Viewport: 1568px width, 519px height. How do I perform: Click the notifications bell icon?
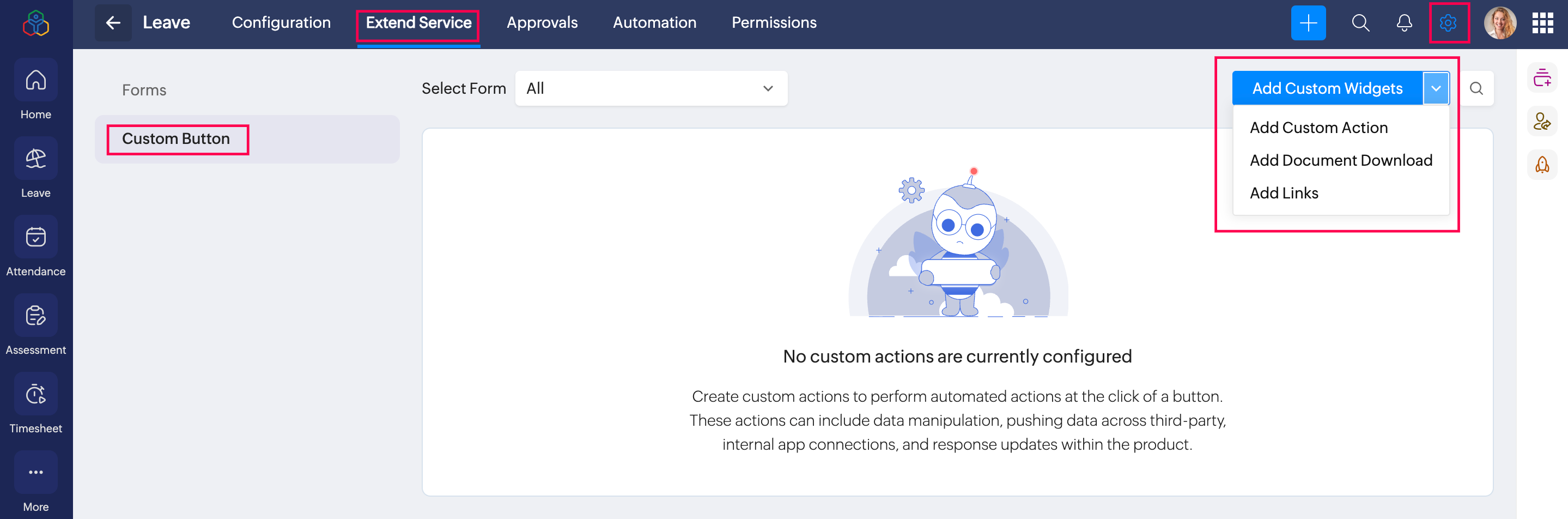click(x=1403, y=23)
